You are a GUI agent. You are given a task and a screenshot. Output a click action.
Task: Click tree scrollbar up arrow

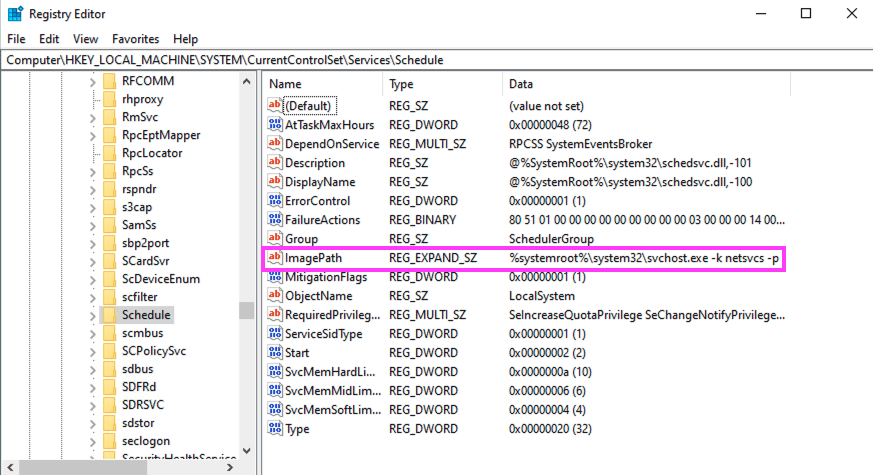[247, 81]
